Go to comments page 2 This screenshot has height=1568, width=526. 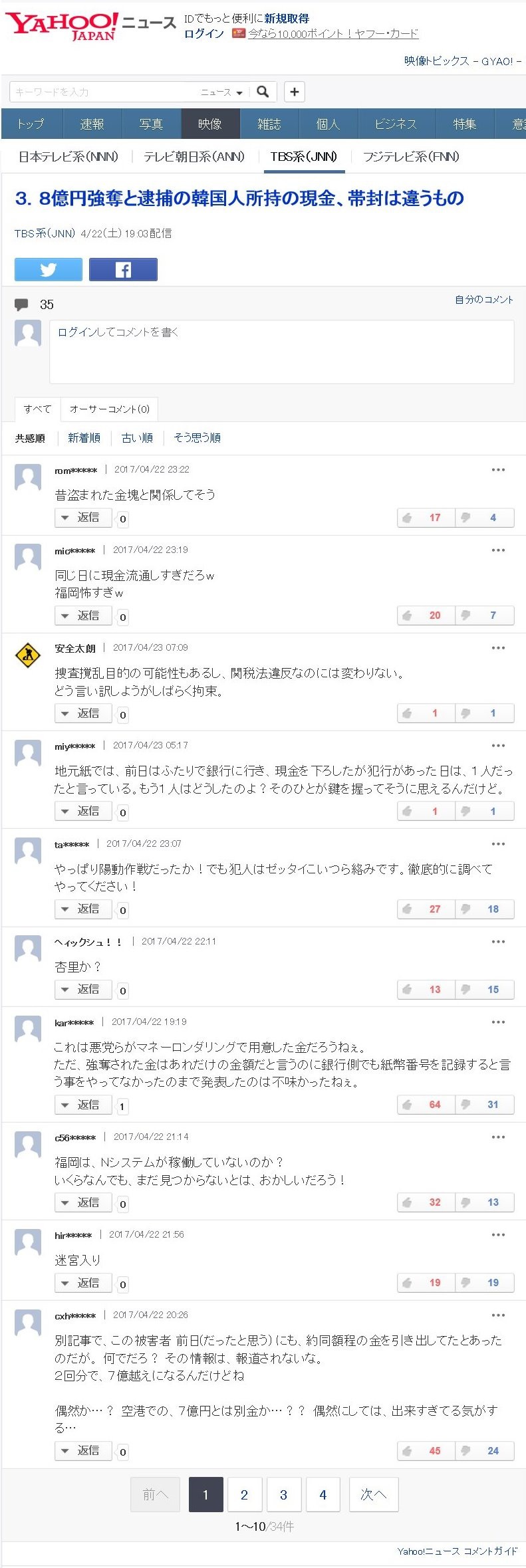click(244, 1495)
